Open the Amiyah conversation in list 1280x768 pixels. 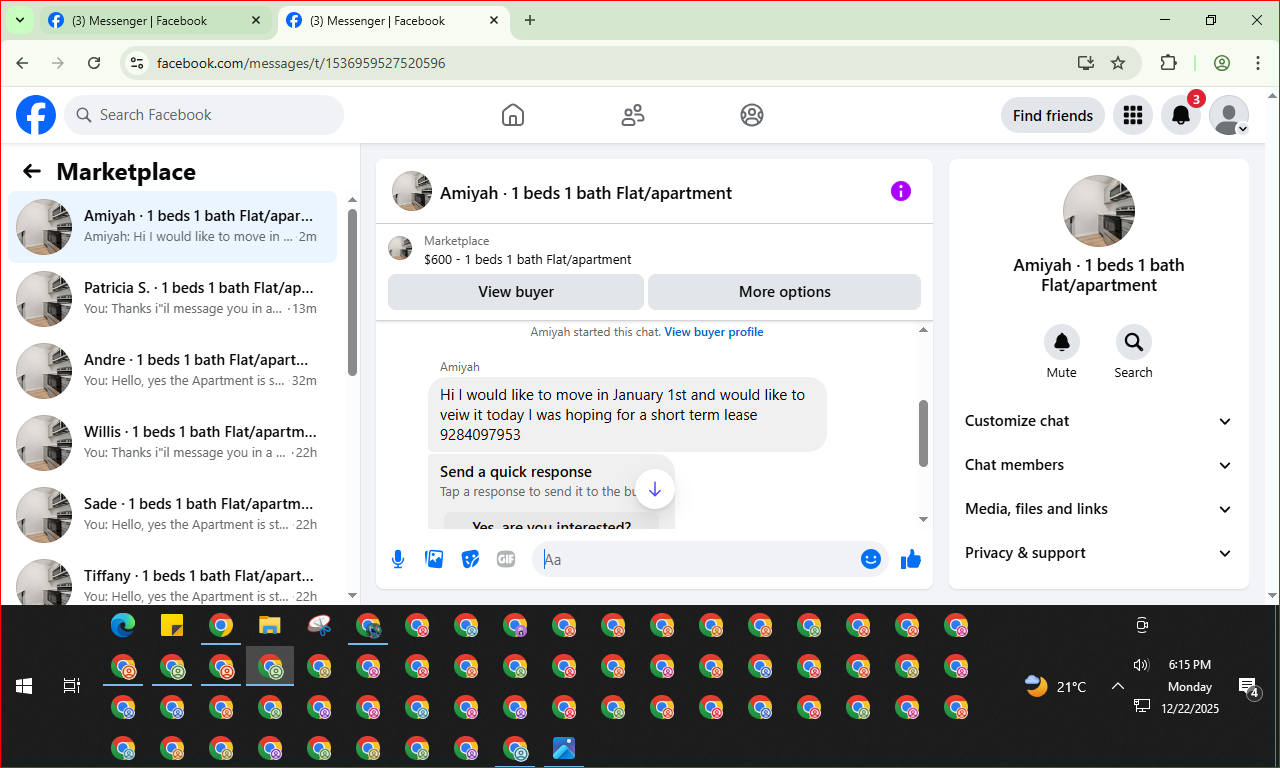[x=173, y=227]
